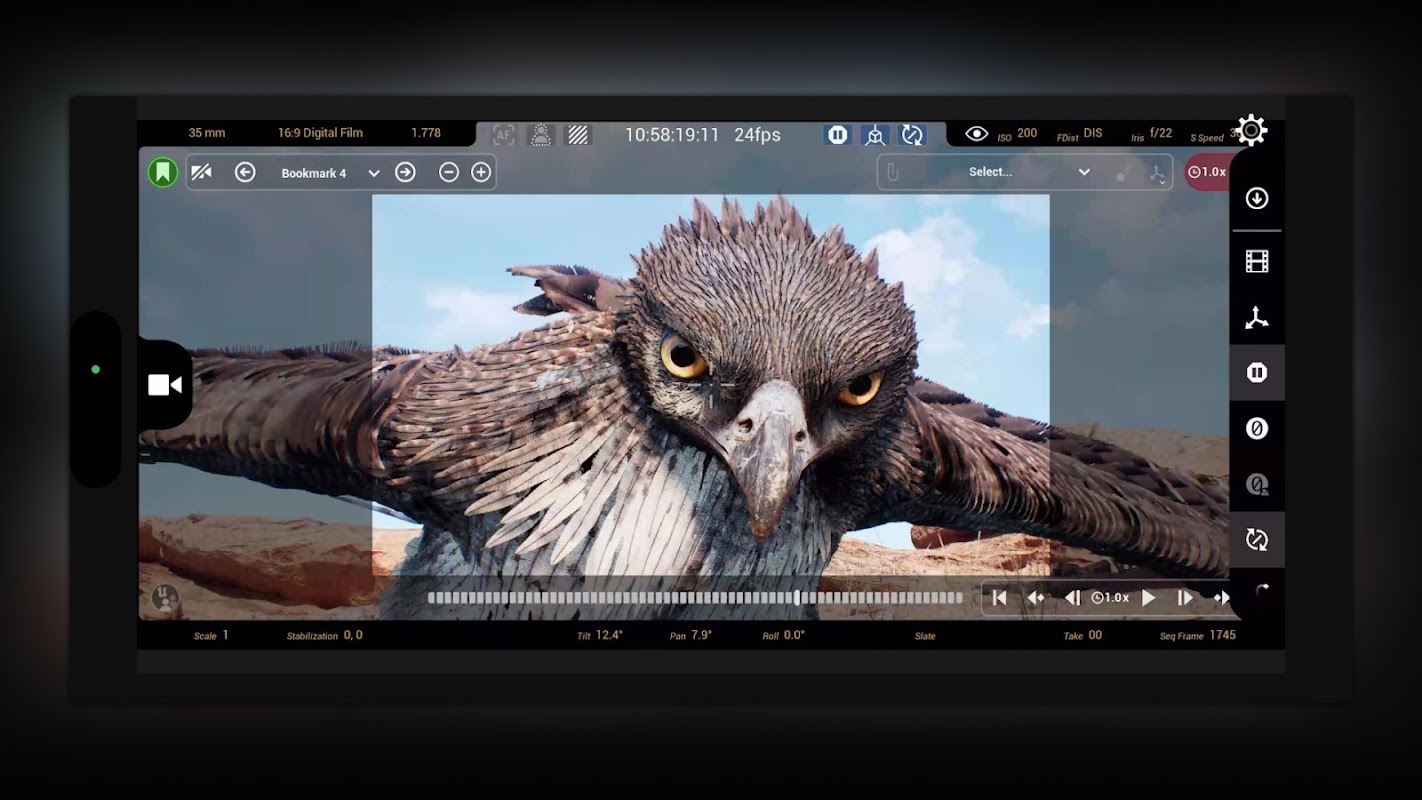The image size is (1422, 800).
Task: Click the 16:9 Digital Film format label
Action: [x=320, y=133]
